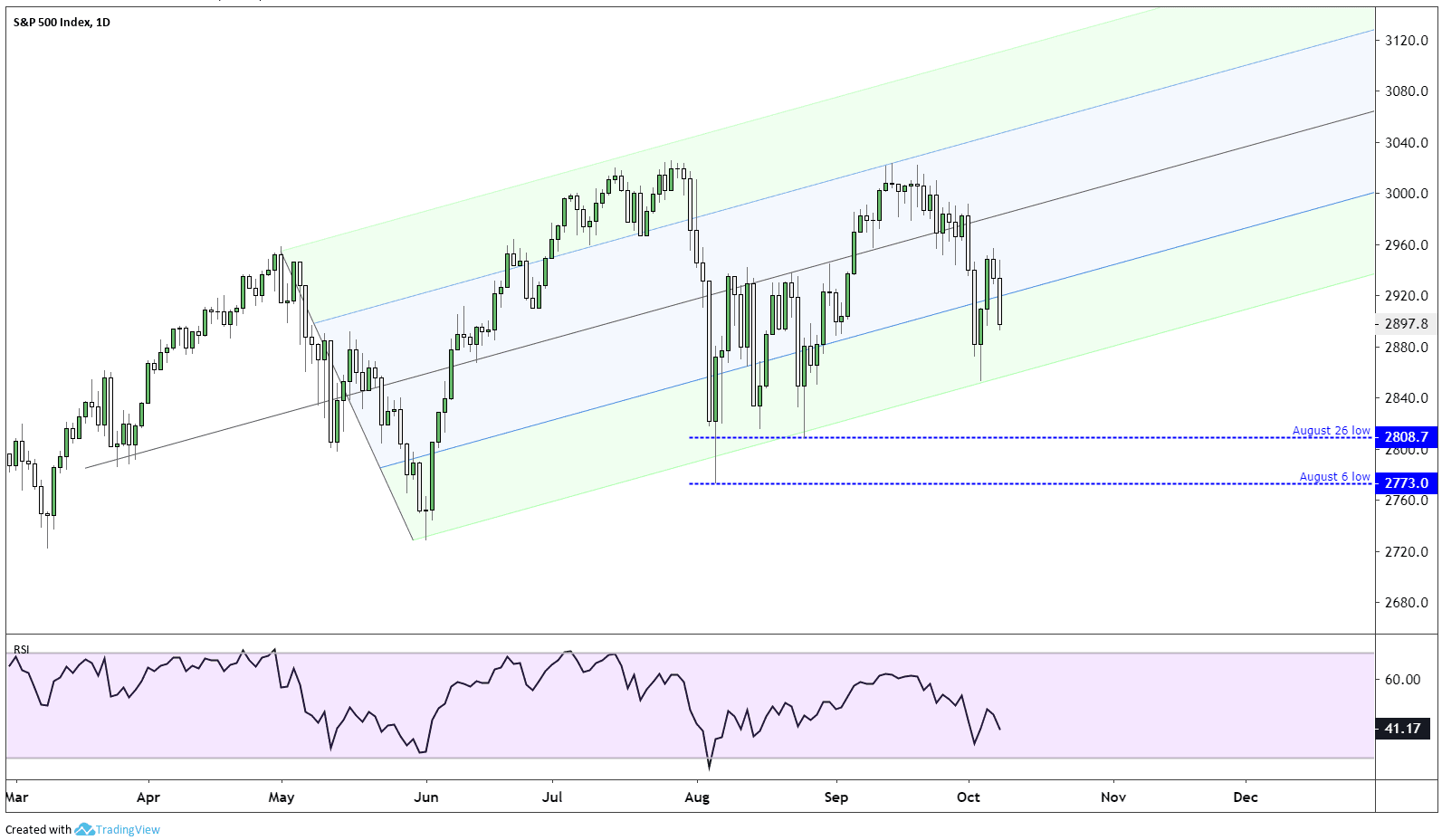Viewport: 1442px width, 840px height.
Task: Click the current price 2897.8 label
Action: tap(1406, 323)
